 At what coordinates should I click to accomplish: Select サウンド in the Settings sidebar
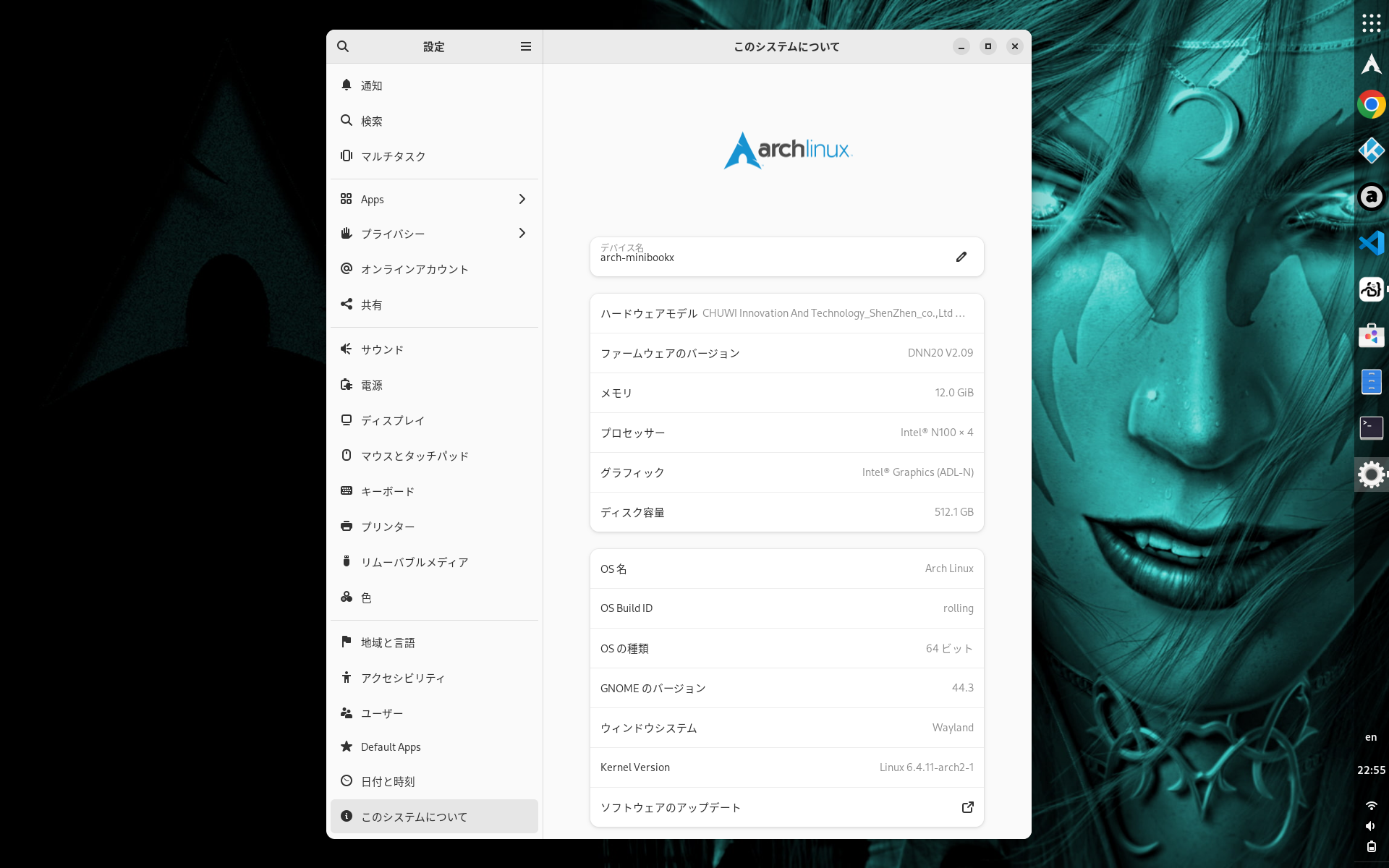[433, 349]
